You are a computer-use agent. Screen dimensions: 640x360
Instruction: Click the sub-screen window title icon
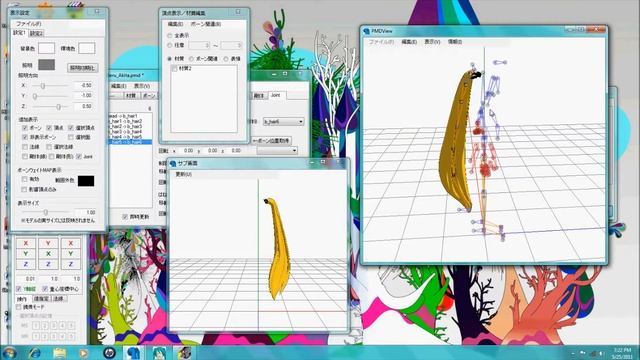tap(173, 163)
